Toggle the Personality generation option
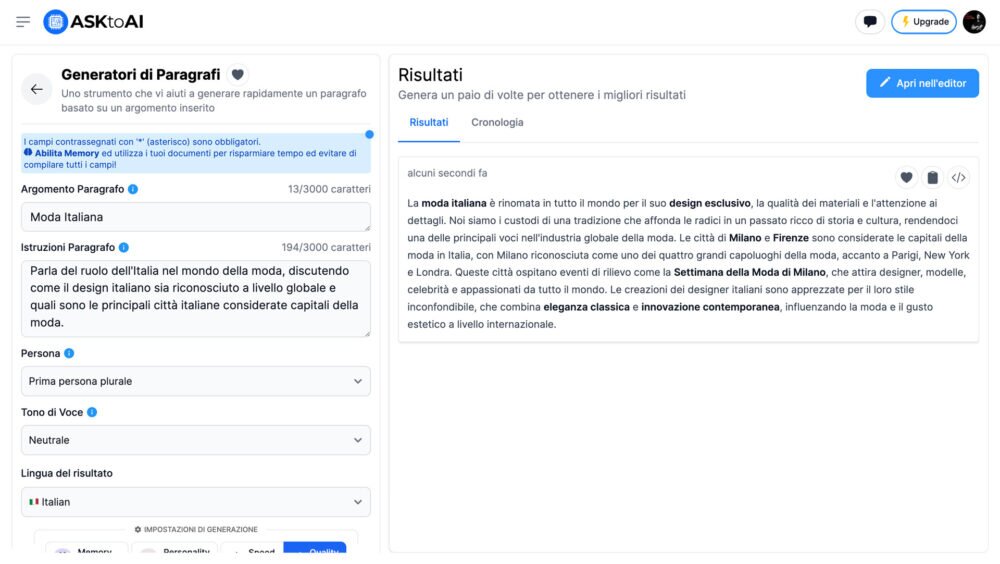The width and height of the screenshot is (1000, 564). coord(176,551)
